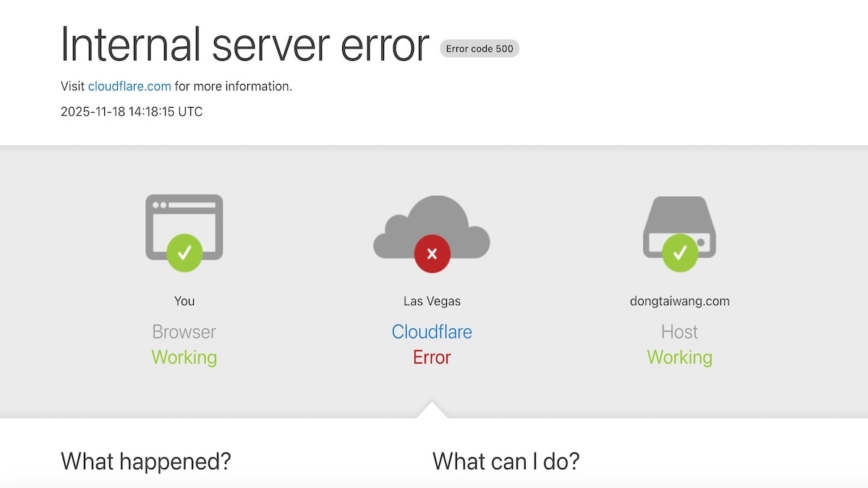The image size is (868, 488).
Task: Click the What can I do? heading
Action: tap(506, 461)
